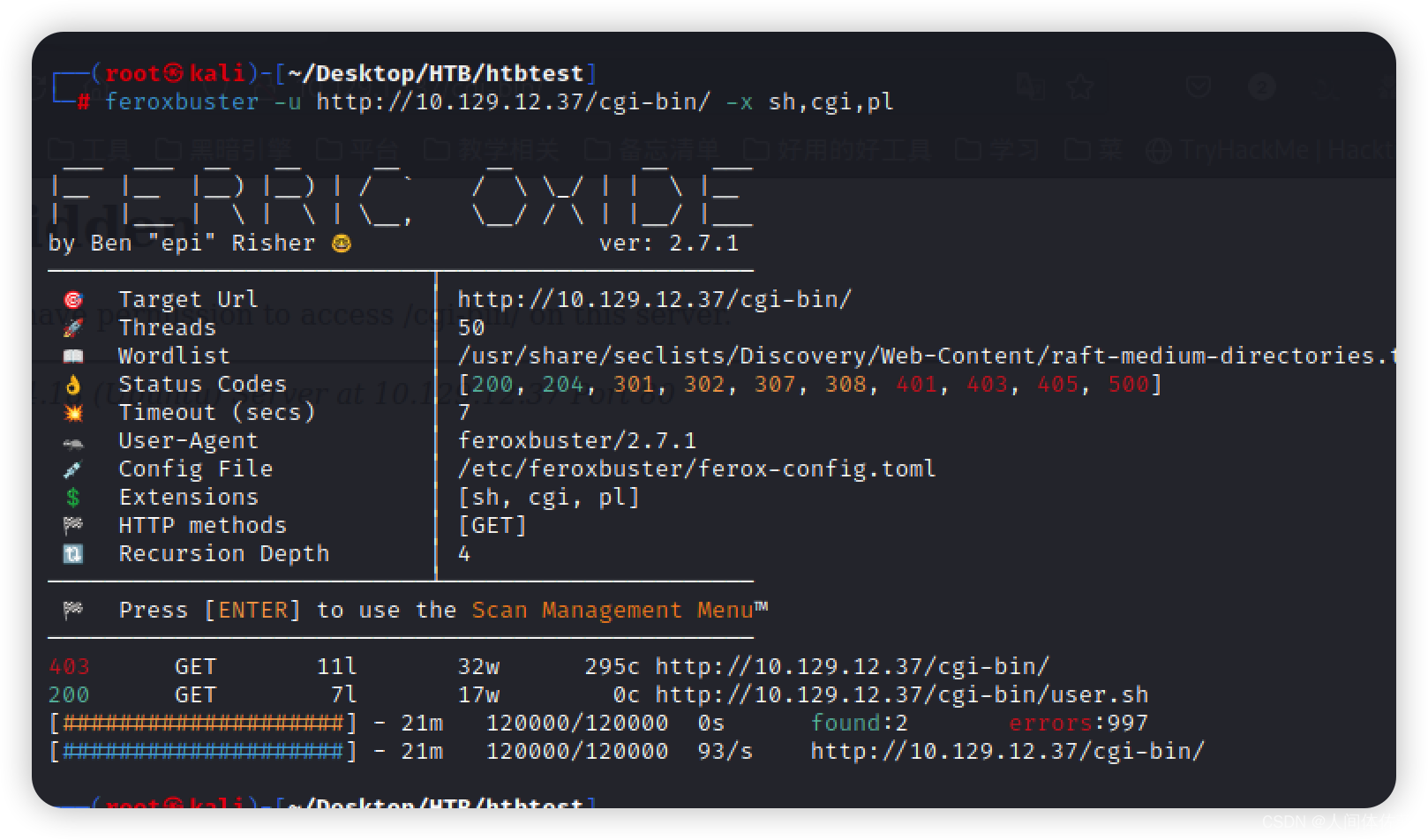Open the TryHackMe bookmark in the background browser
Screen dimensions: 1428x840
coord(1269,150)
